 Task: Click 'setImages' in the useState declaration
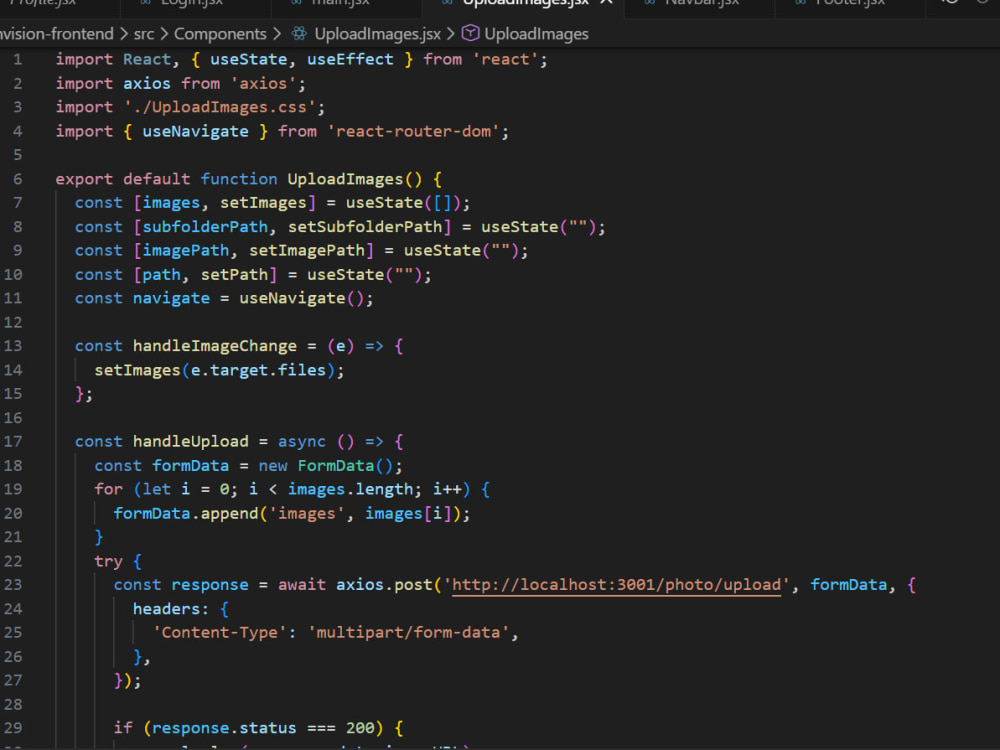pyautogui.click(x=263, y=203)
